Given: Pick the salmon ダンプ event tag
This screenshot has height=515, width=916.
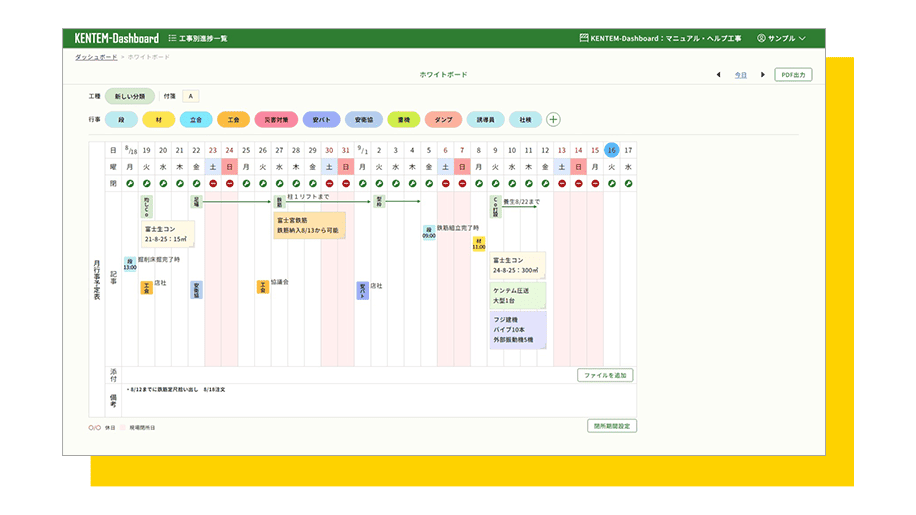Looking at the screenshot, I should click(443, 120).
